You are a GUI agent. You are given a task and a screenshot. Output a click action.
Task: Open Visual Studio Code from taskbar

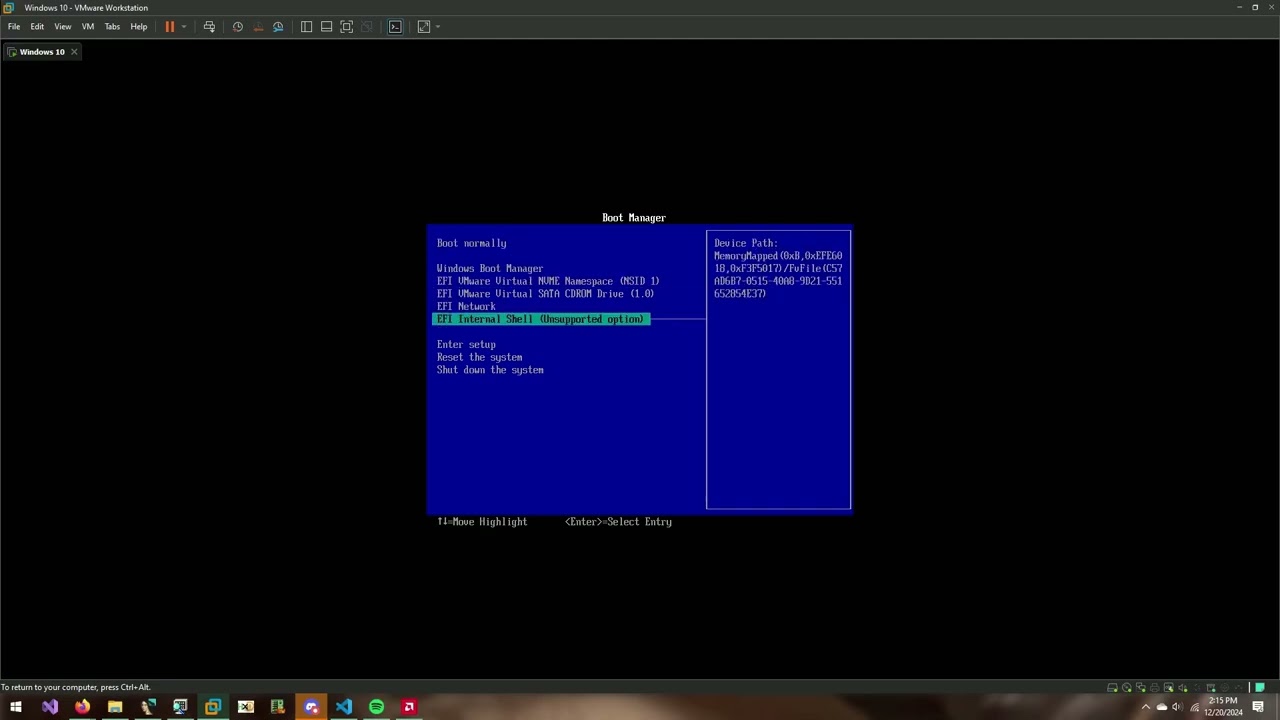[x=344, y=707]
